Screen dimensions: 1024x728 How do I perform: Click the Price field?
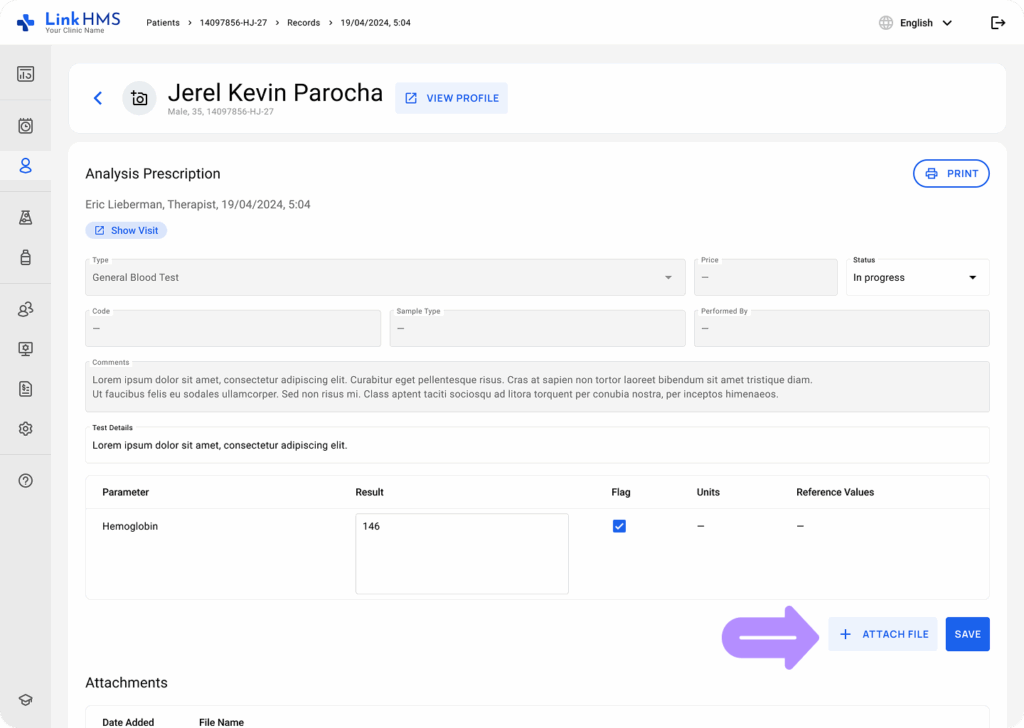765,277
